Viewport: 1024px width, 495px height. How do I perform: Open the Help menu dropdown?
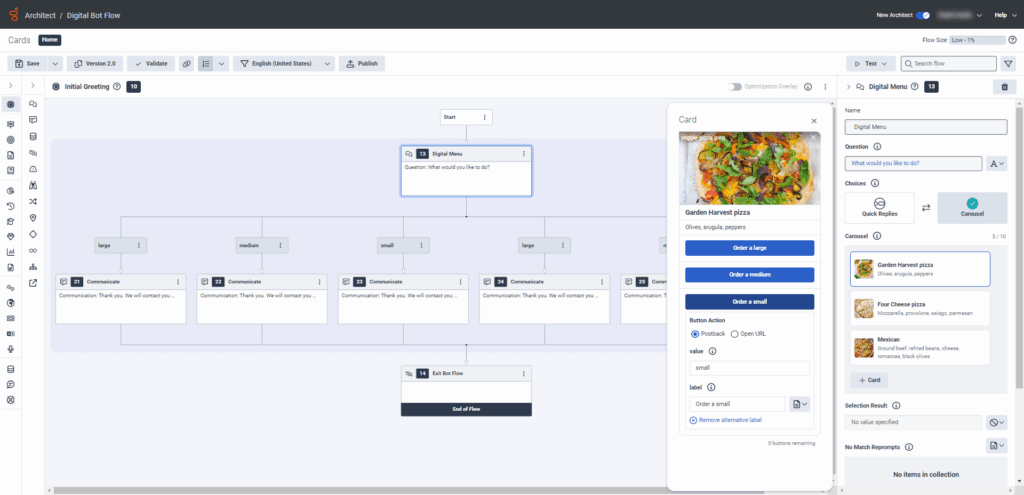[x=1006, y=15]
